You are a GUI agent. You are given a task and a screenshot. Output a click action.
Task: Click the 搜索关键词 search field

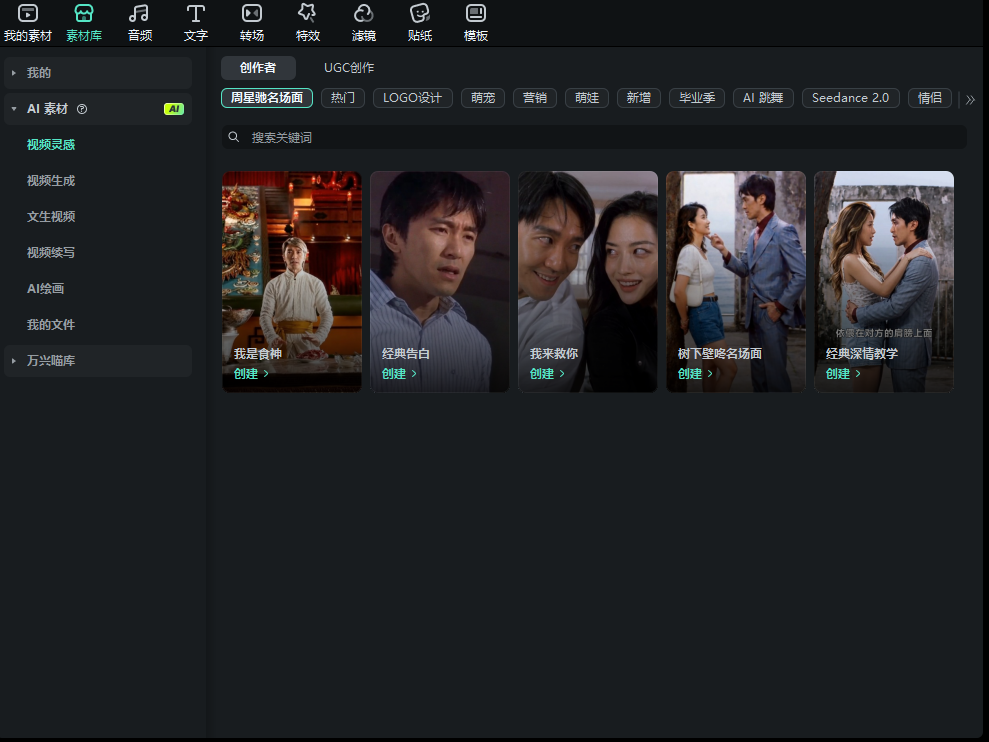click(594, 137)
